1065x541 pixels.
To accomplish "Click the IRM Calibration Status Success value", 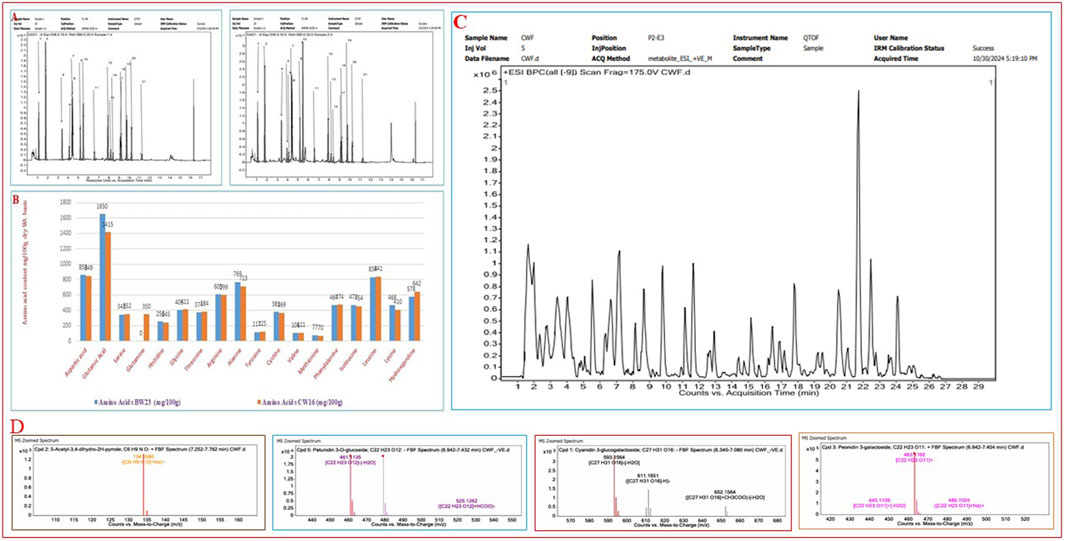I will (x=990, y=47).
